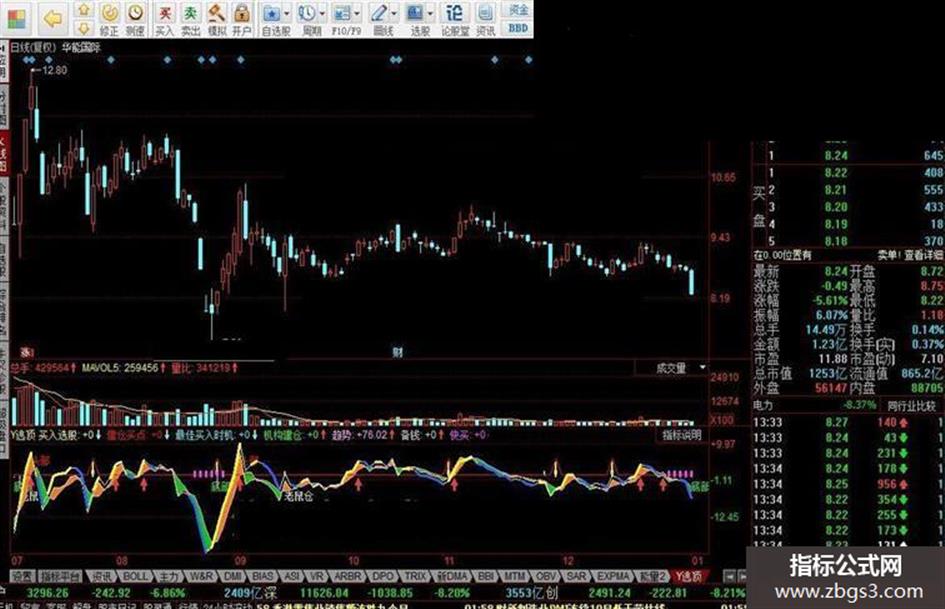Expand the 画线 dropdown arrow

point(394,13)
